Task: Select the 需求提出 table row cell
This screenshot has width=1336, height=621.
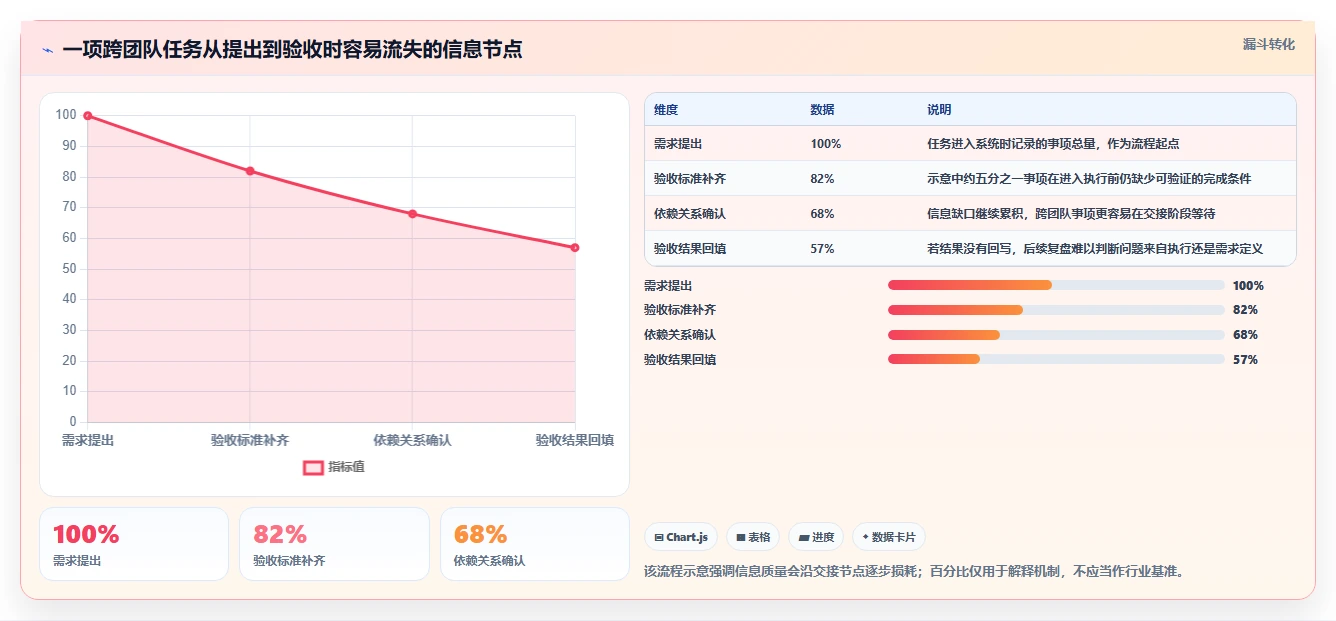Action: [x=678, y=144]
